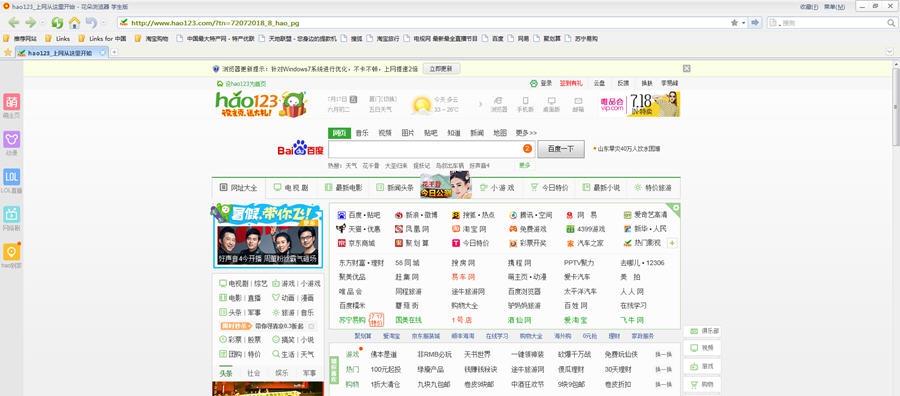Click the magnifier in the browser search box
Screen dimensions: 900x396
coord(891,22)
